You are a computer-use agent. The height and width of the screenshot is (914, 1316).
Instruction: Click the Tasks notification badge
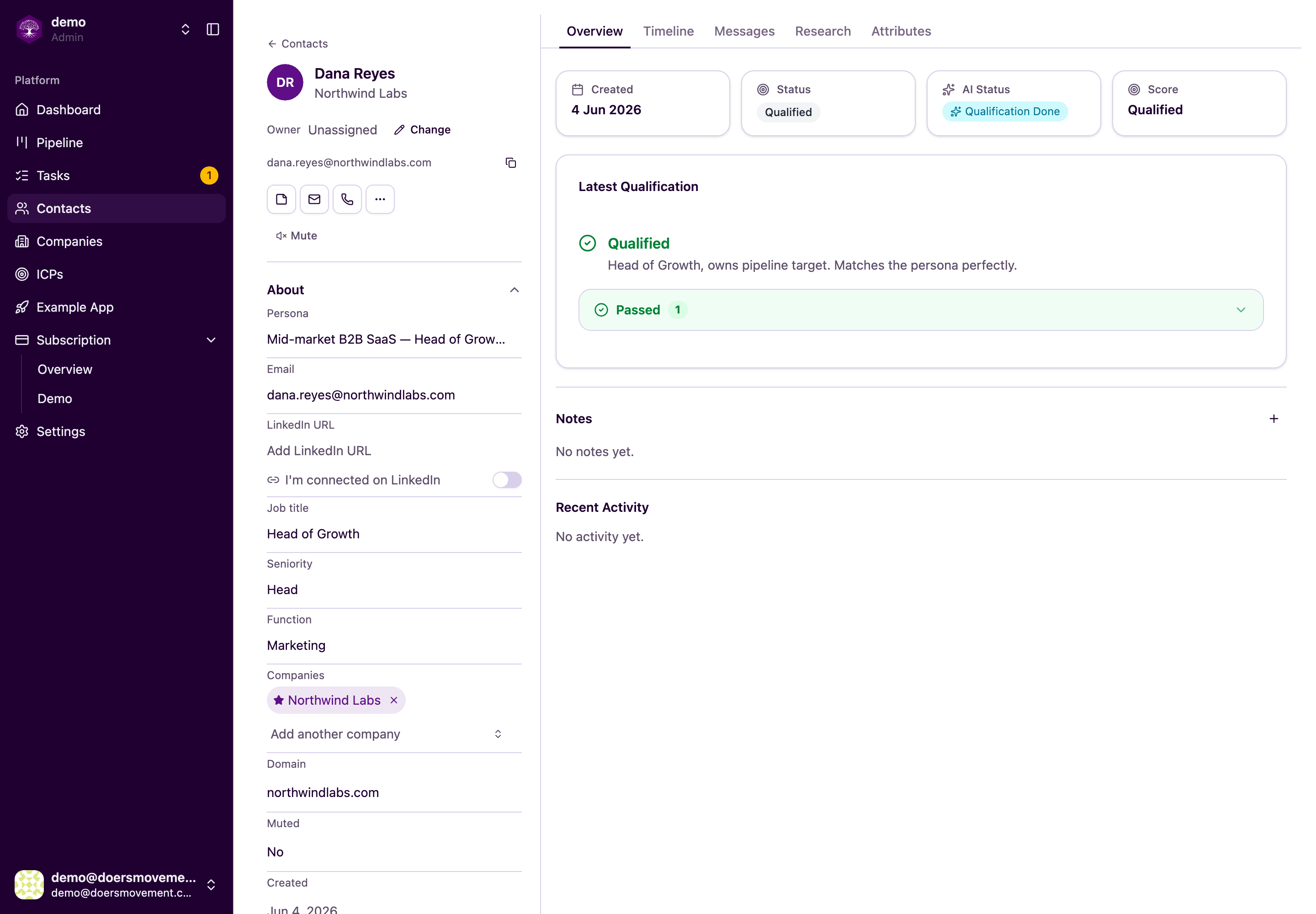click(x=209, y=175)
